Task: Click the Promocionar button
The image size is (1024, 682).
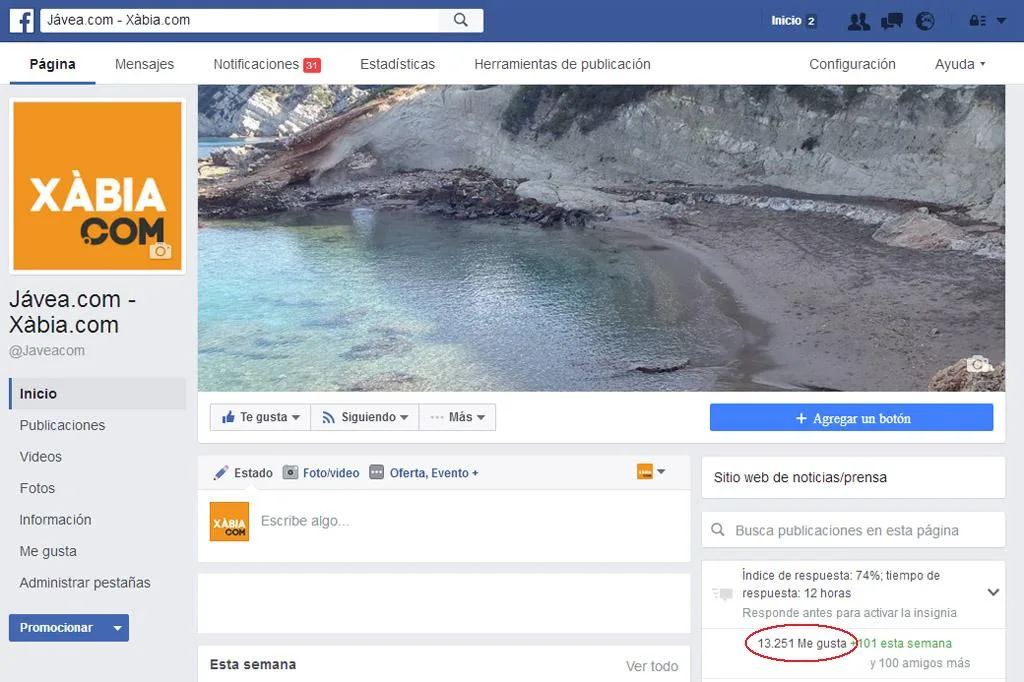Action: pos(57,628)
